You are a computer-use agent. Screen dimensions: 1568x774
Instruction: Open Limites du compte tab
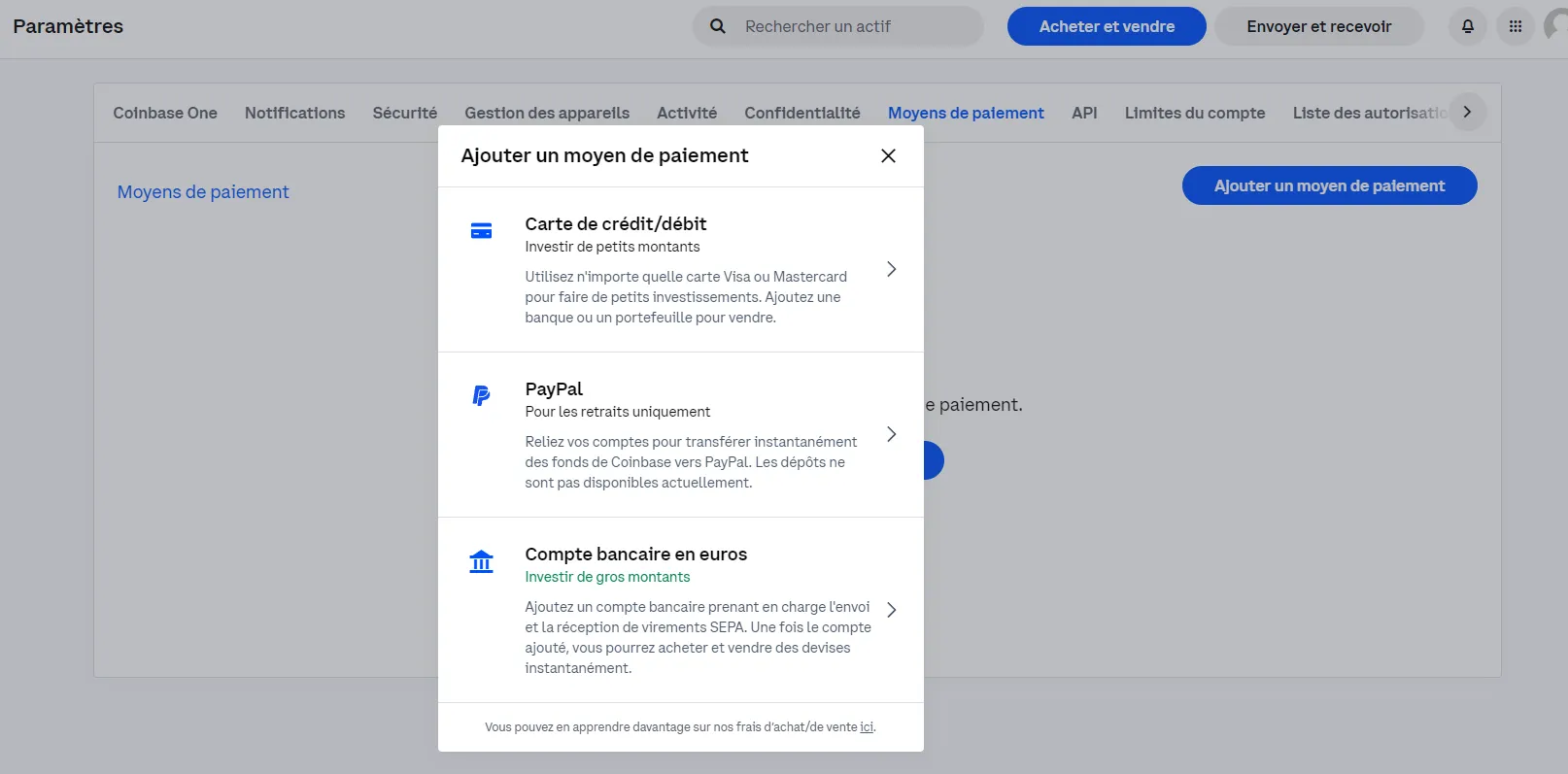pyautogui.click(x=1195, y=113)
